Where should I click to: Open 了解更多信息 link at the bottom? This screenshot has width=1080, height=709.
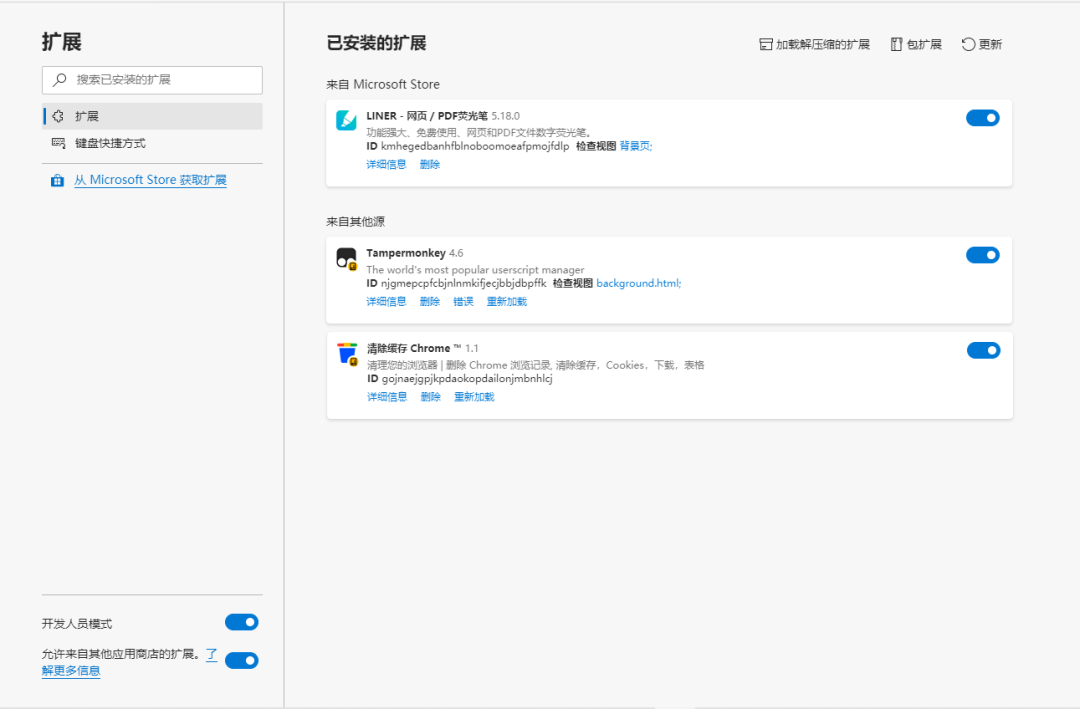point(71,670)
